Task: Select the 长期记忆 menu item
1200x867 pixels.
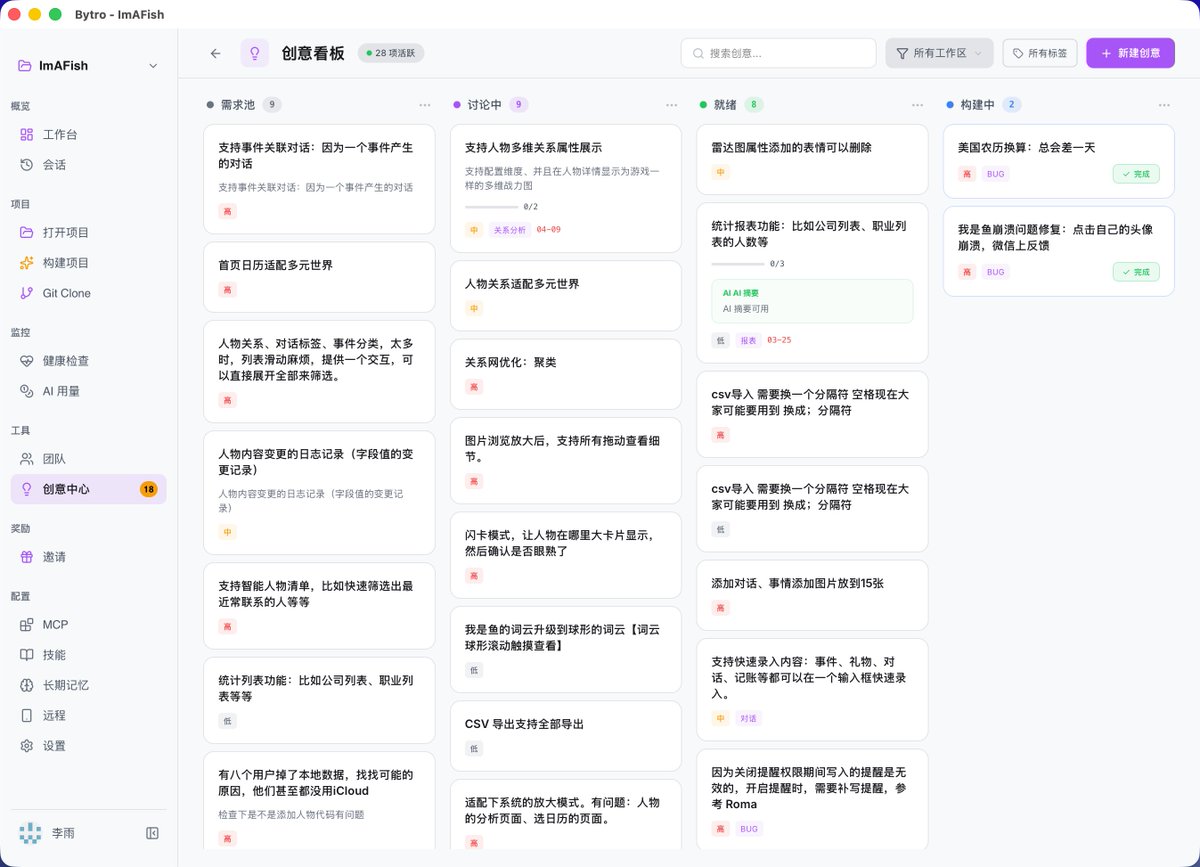Action: (88, 685)
